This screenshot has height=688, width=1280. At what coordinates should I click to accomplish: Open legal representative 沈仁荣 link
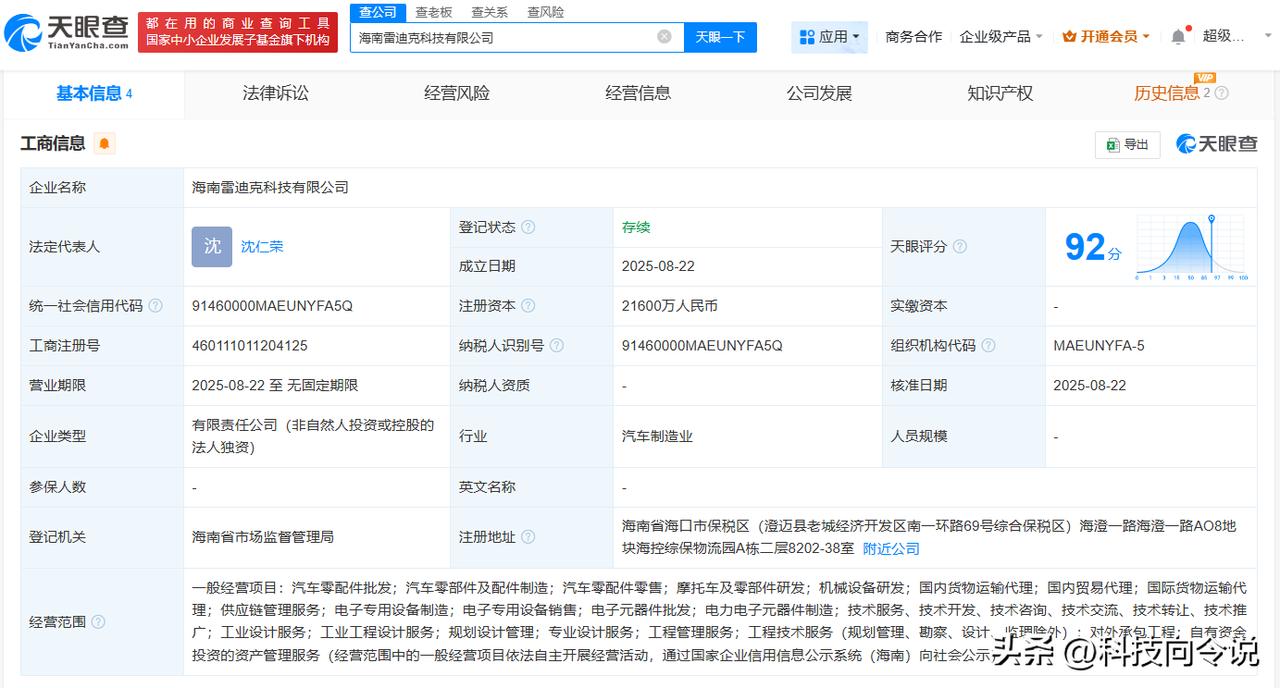coord(262,247)
